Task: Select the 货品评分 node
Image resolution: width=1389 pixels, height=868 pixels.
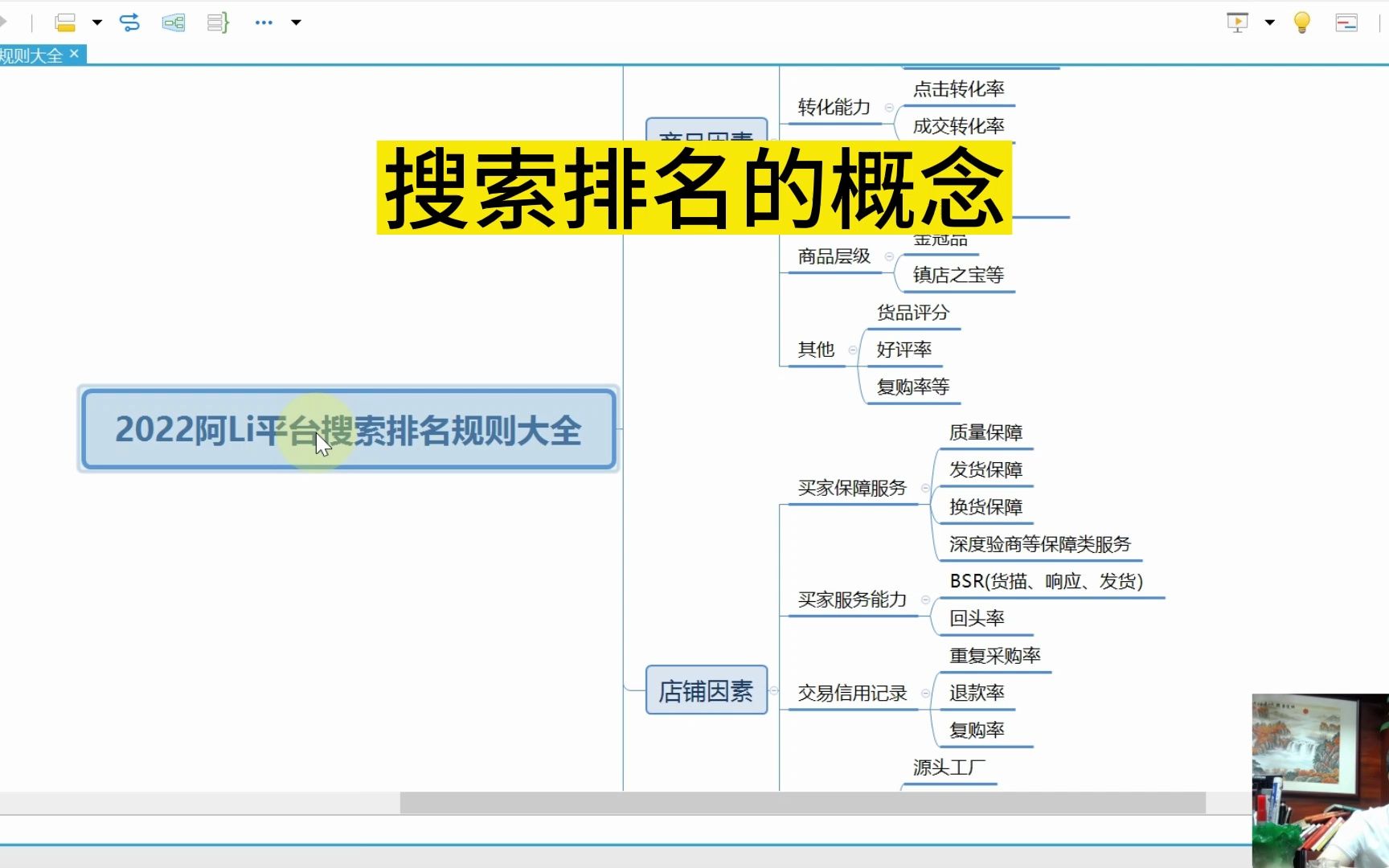Action: tap(913, 312)
